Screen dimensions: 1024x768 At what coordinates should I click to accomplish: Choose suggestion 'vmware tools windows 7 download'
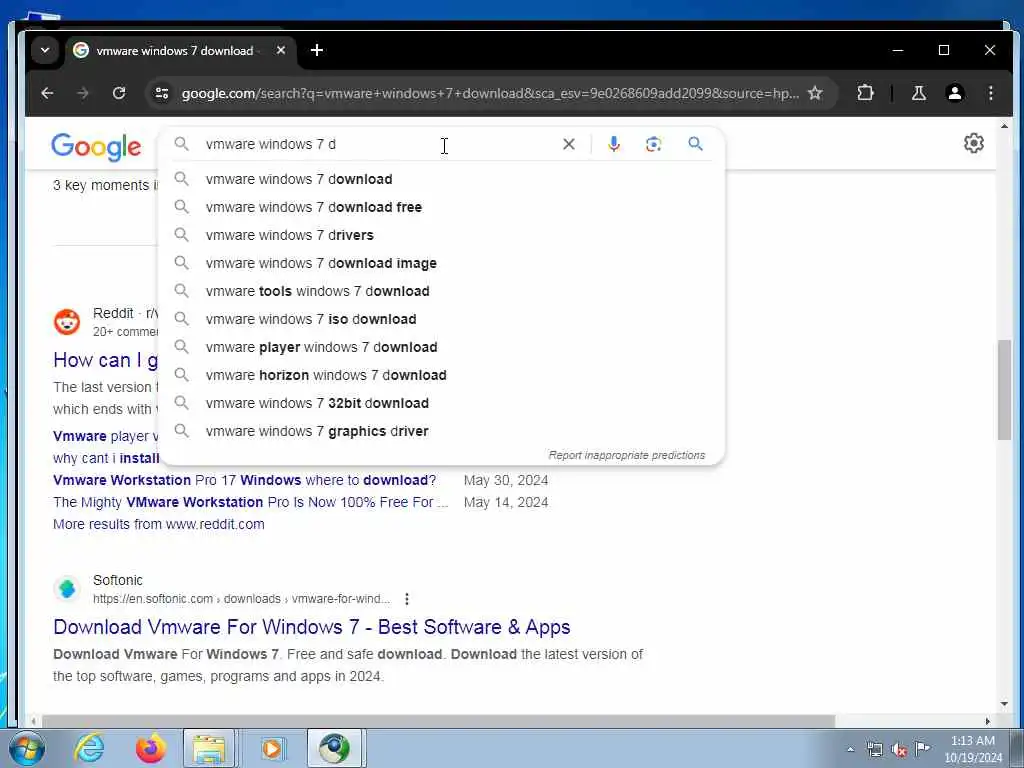click(x=441, y=291)
